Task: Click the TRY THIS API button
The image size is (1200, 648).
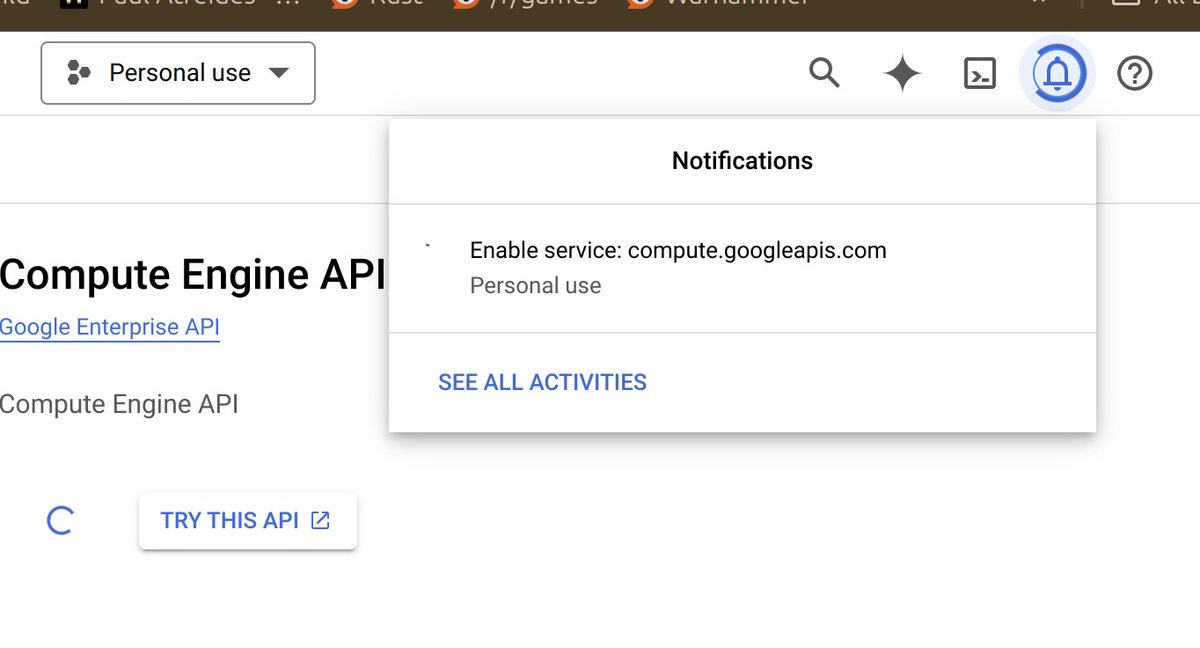Action: coord(248,521)
